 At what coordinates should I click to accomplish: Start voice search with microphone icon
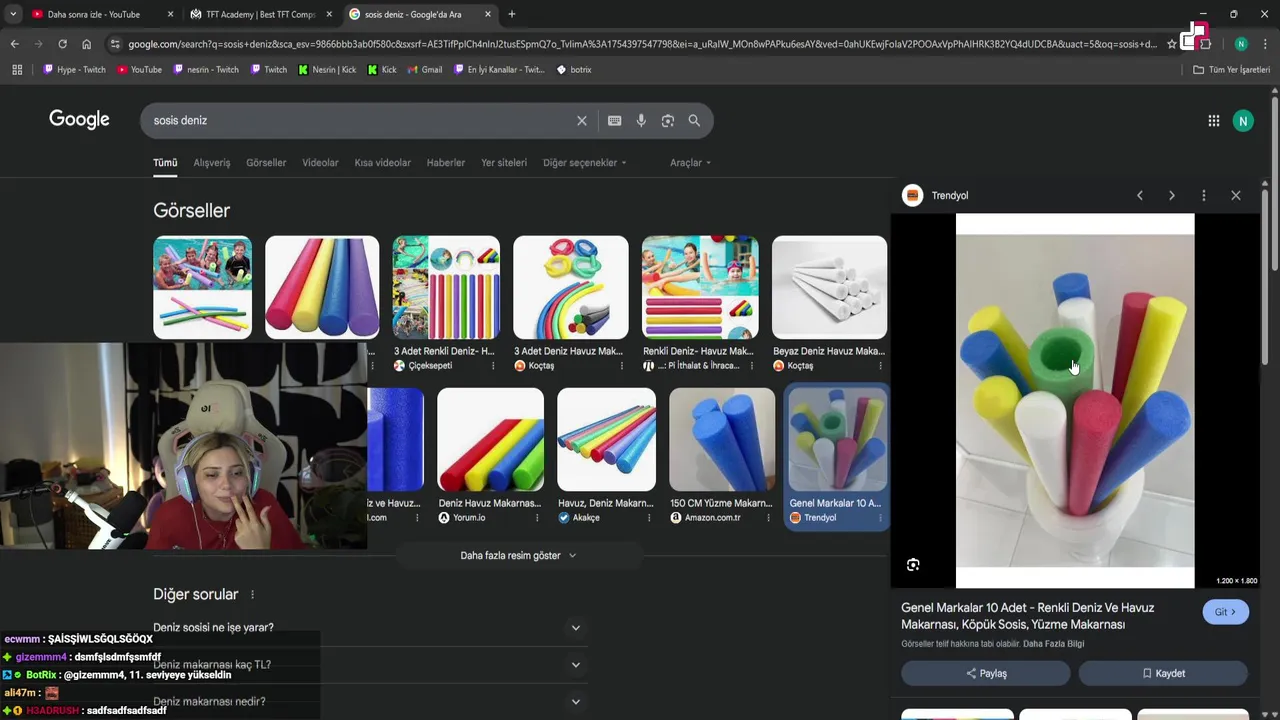[641, 121]
